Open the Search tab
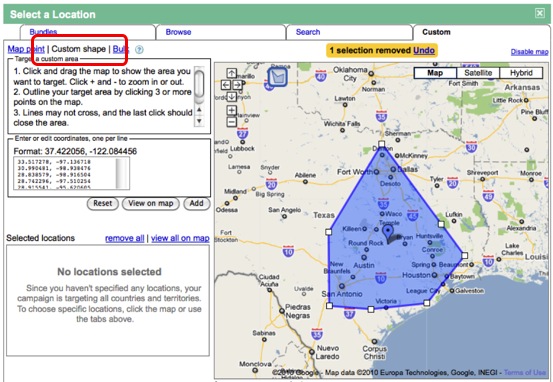 (308, 32)
